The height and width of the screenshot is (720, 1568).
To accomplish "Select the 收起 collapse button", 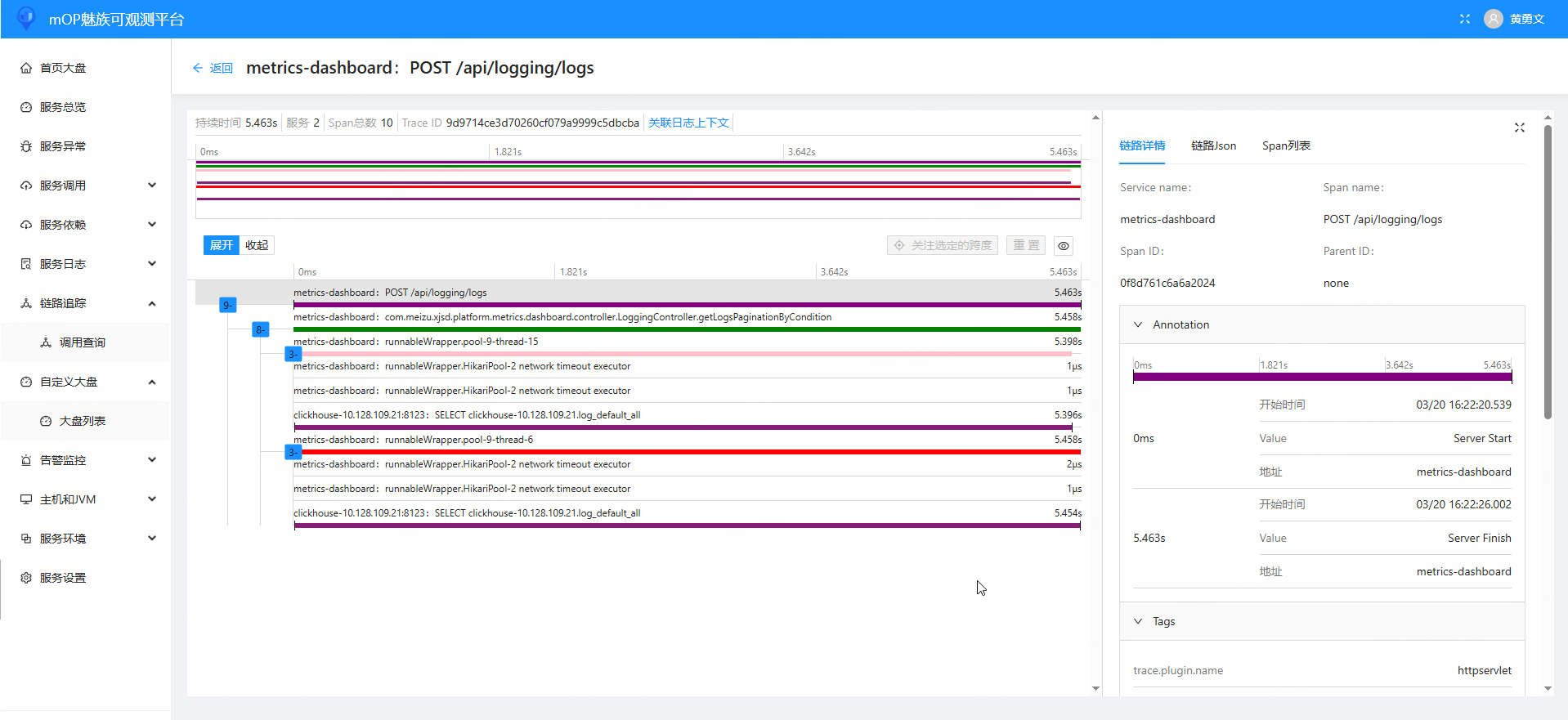I will coord(257,245).
